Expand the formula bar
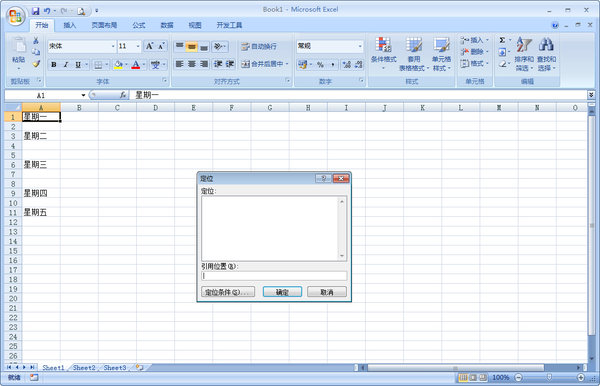600x386 pixels. [591, 95]
